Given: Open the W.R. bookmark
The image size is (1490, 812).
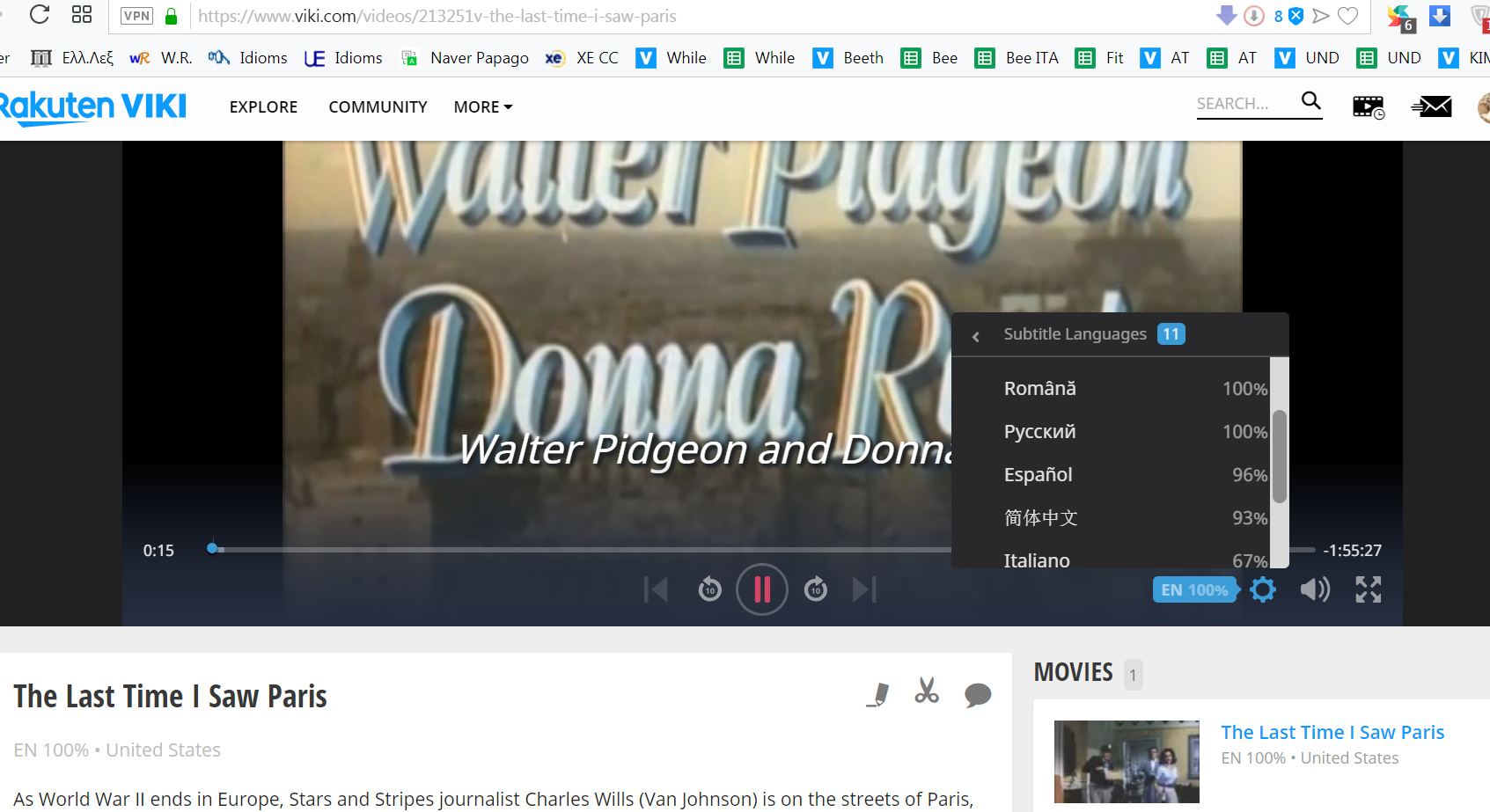Looking at the screenshot, I should 161,58.
